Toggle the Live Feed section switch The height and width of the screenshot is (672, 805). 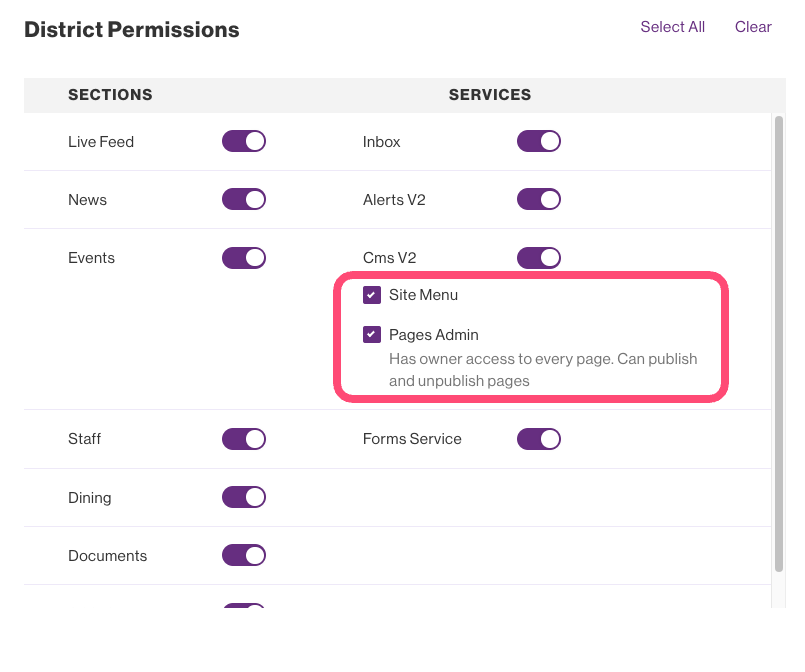pyautogui.click(x=243, y=141)
